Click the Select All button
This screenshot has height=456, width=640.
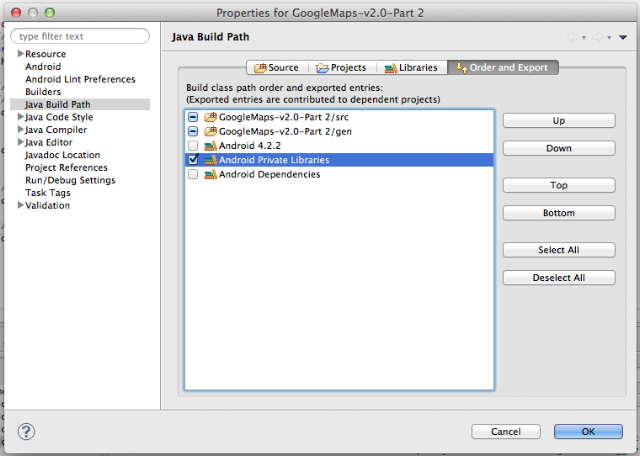point(559,250)
